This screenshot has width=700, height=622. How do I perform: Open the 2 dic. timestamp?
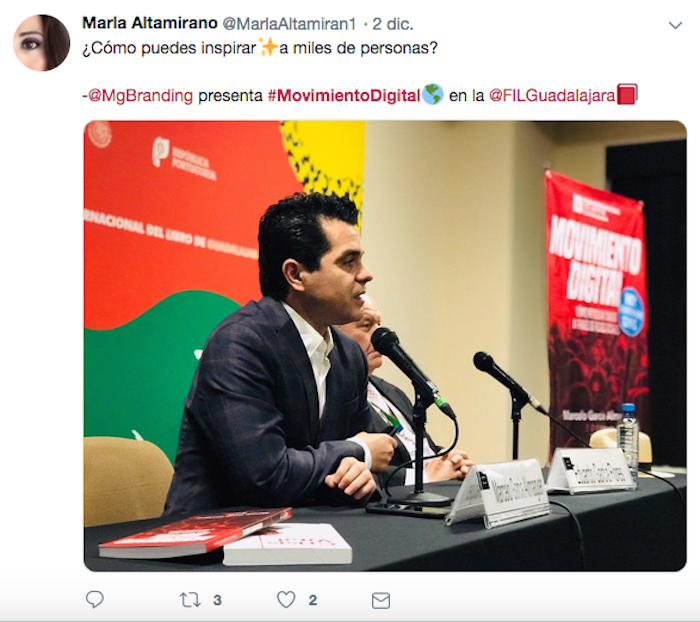point(393,24)
